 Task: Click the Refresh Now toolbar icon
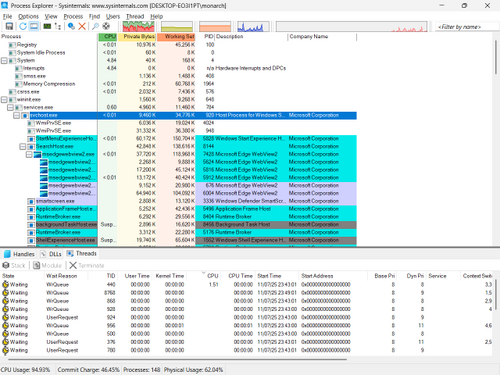[x=23, y=26]
